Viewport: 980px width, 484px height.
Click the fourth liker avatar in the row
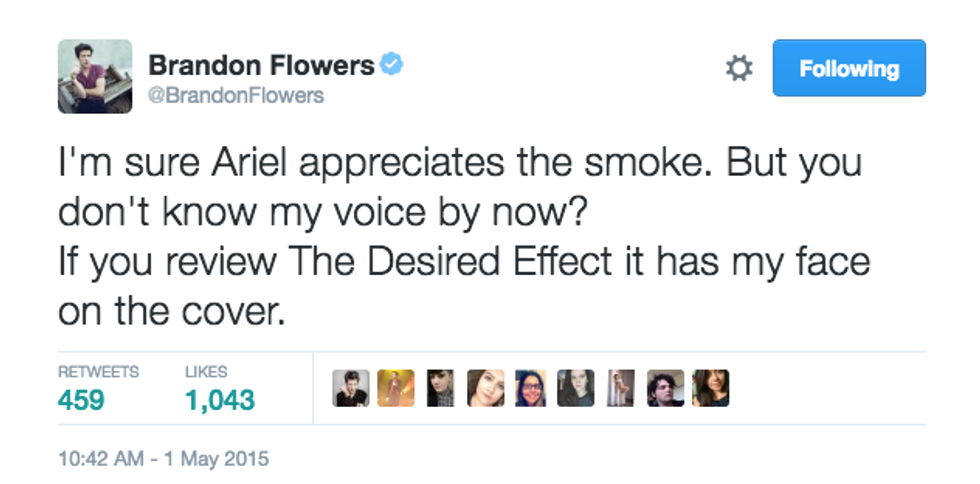click(486, 388)
